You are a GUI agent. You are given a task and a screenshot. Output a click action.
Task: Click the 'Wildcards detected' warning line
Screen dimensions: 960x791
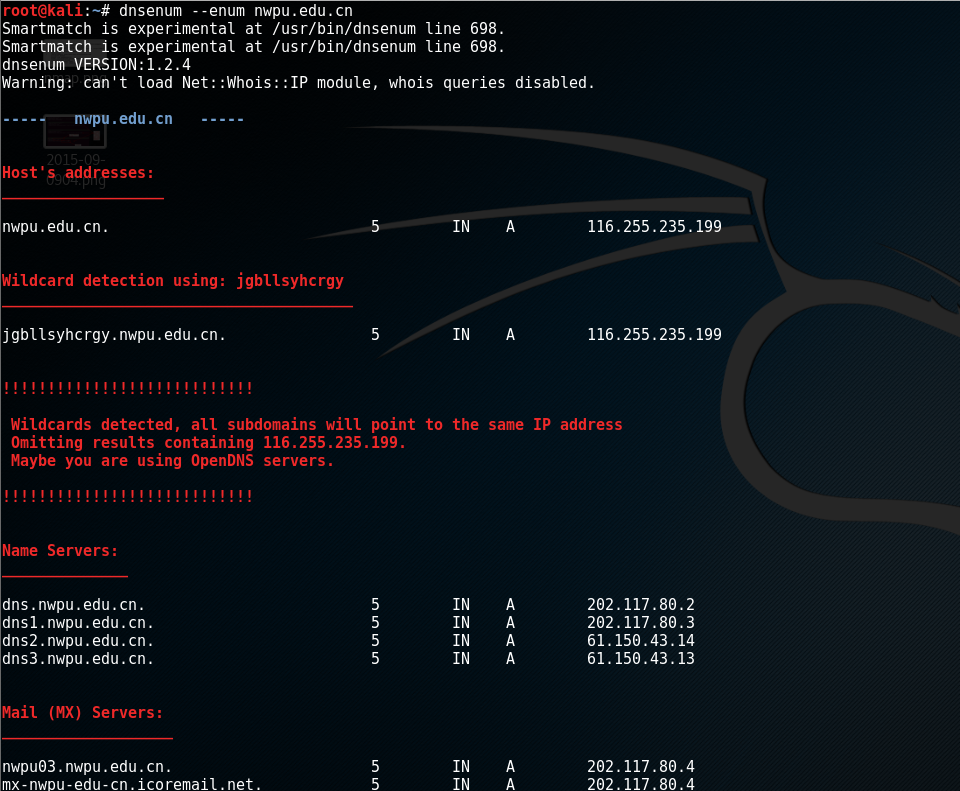click(x=317, y=425)
